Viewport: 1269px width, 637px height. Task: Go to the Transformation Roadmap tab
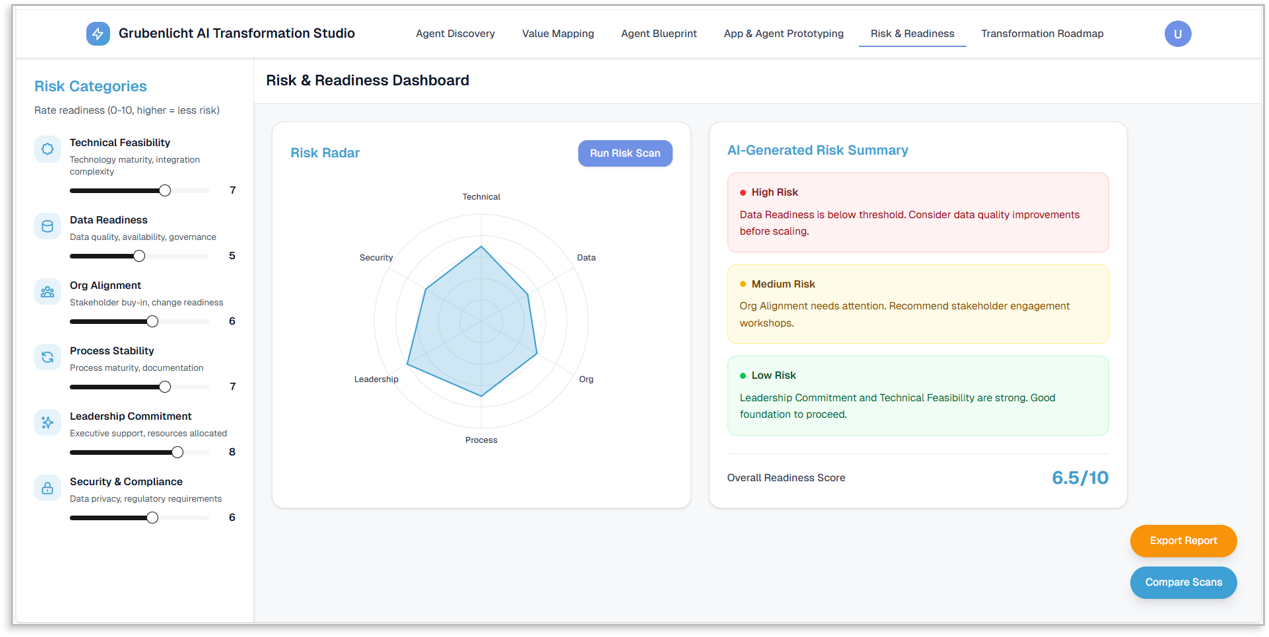point(1042,34)
